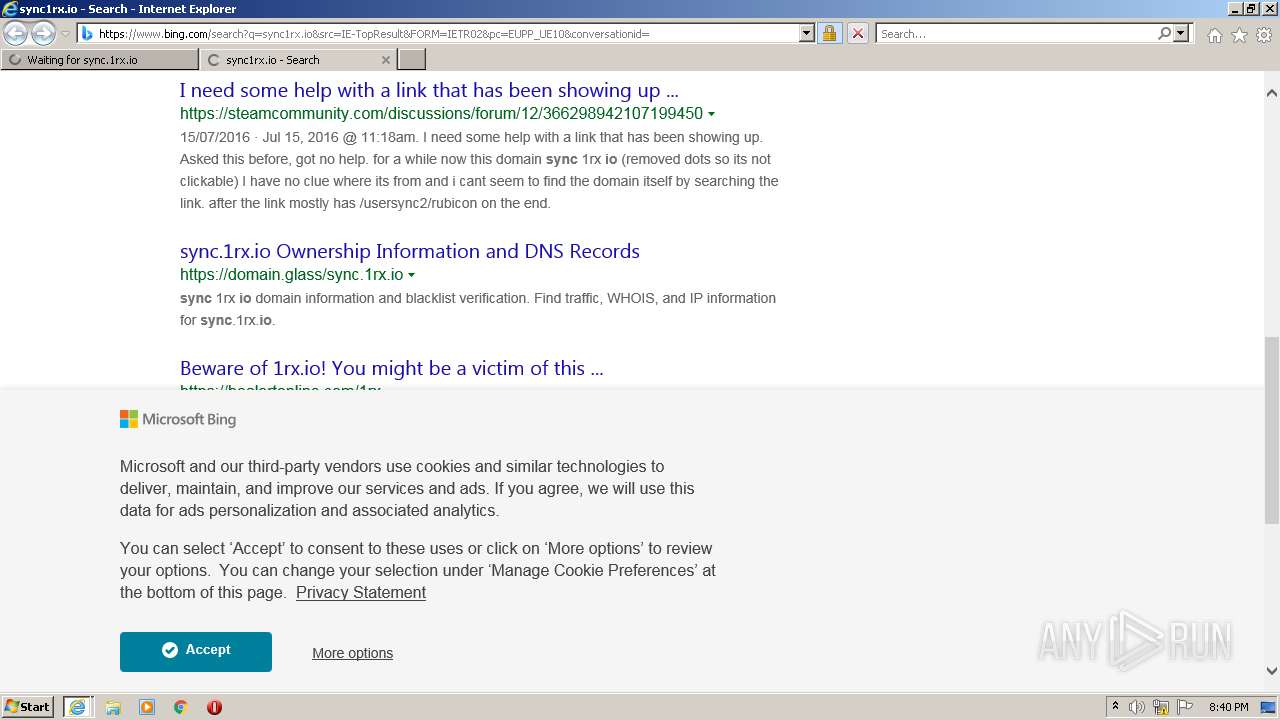Expand the address bar autocomplete dropdown

coord(807,33)
